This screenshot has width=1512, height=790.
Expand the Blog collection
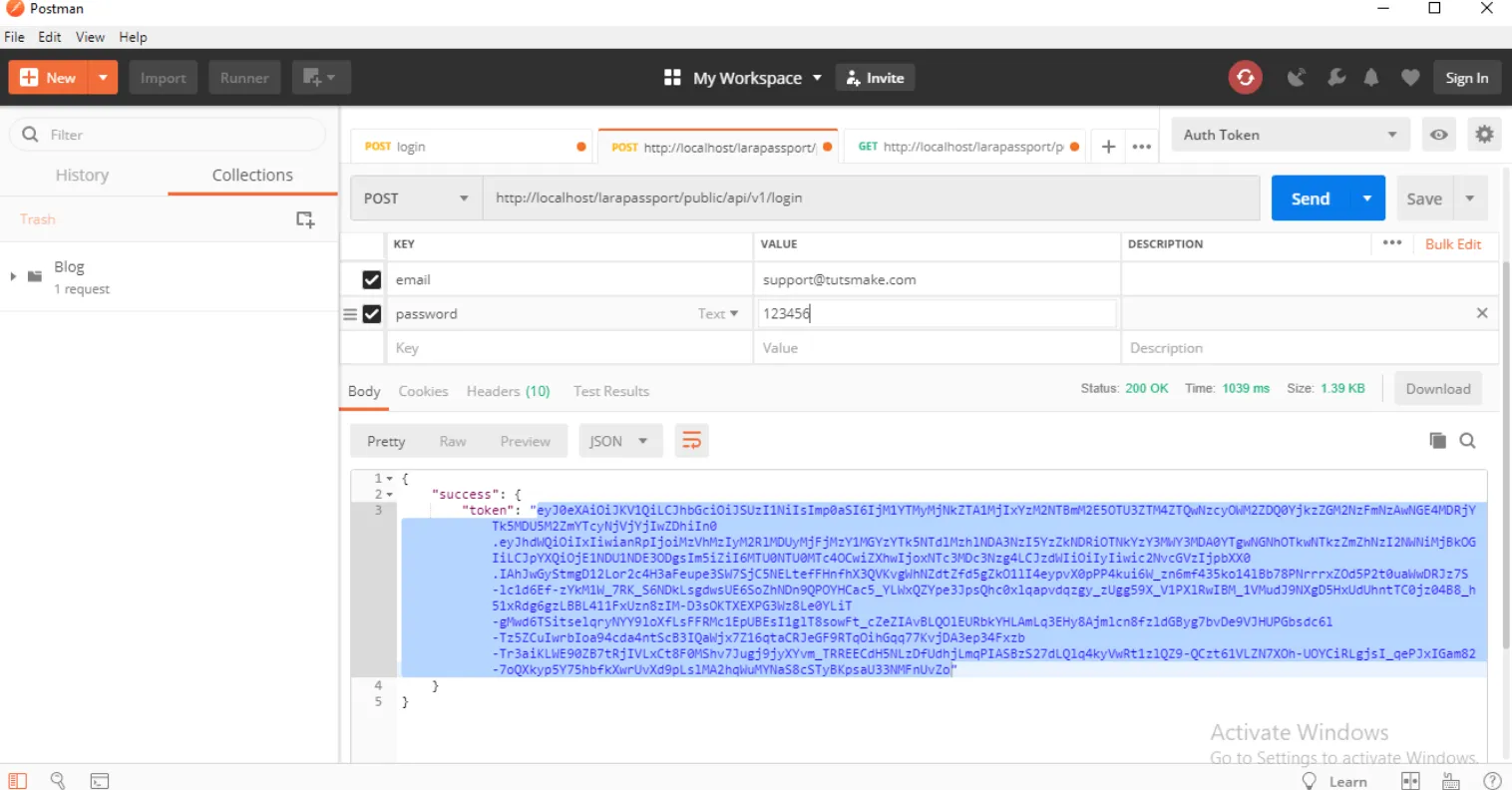pyautogui.click(x=13, y=276)
